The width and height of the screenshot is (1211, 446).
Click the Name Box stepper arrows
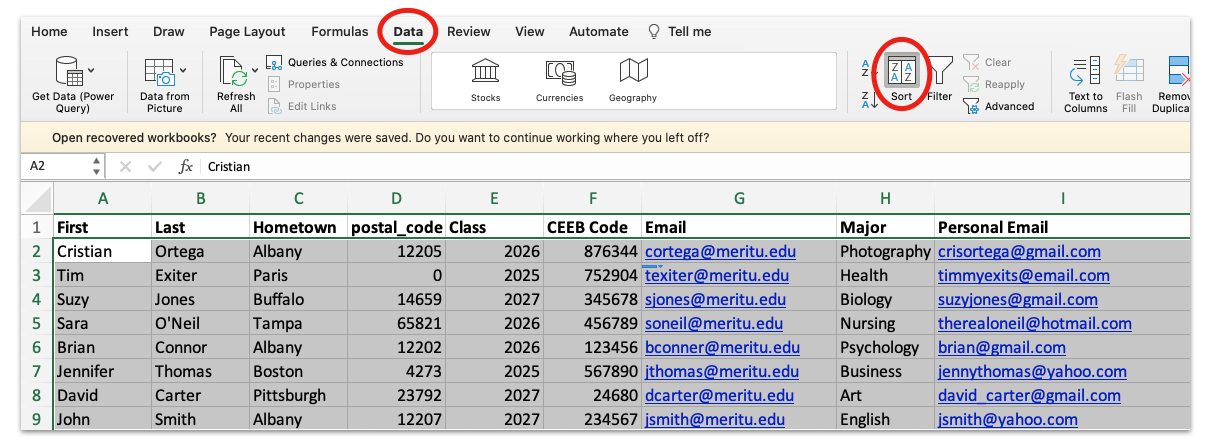coord(97,166)
